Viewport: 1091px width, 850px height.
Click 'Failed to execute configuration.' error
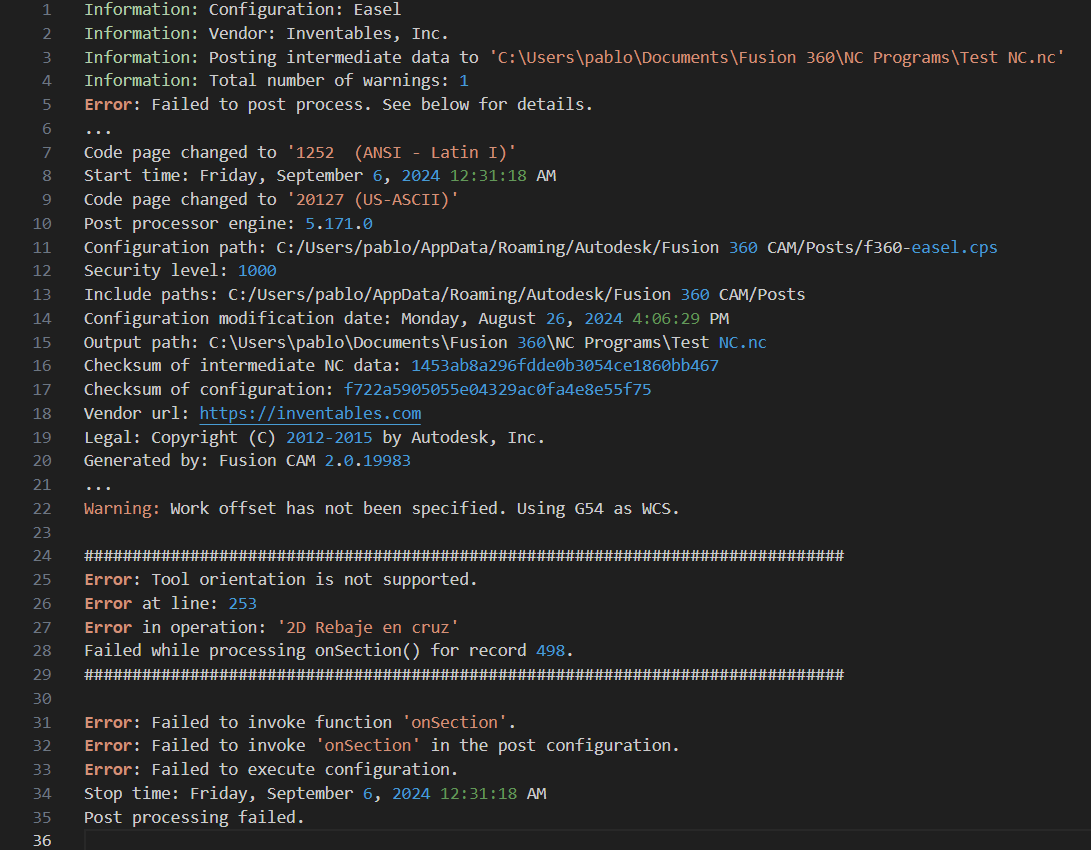pos(305,769)
